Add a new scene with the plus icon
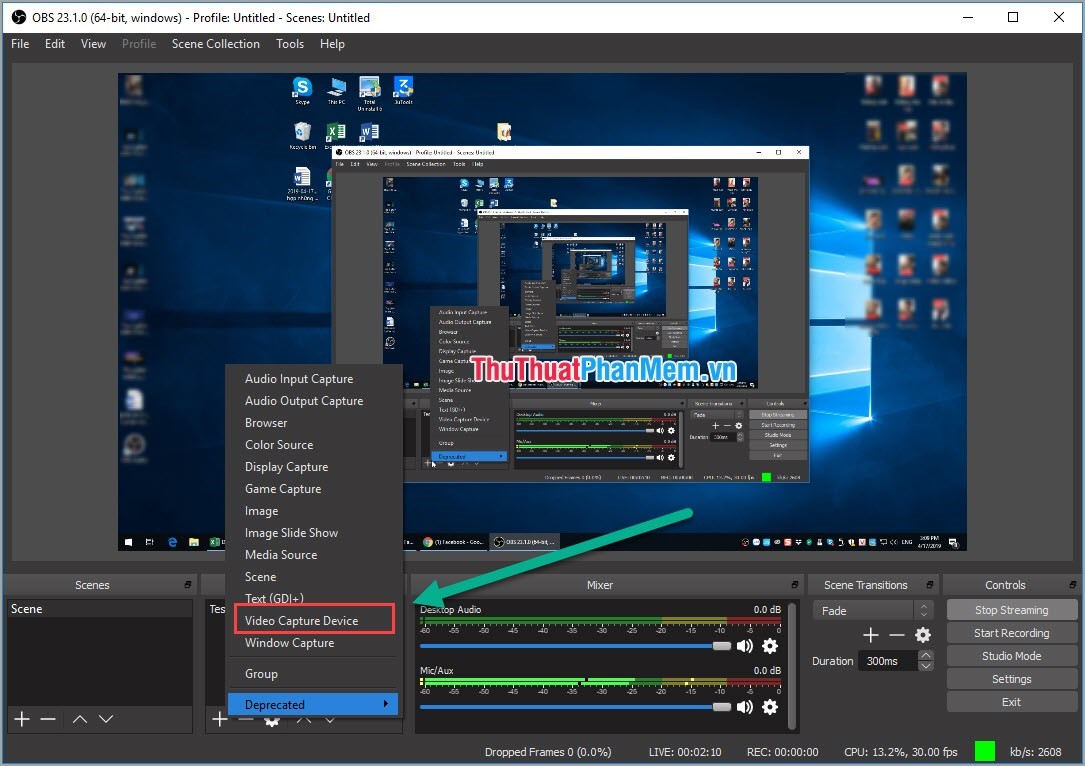The image size is (1085, 766). [x=21, y=718]
